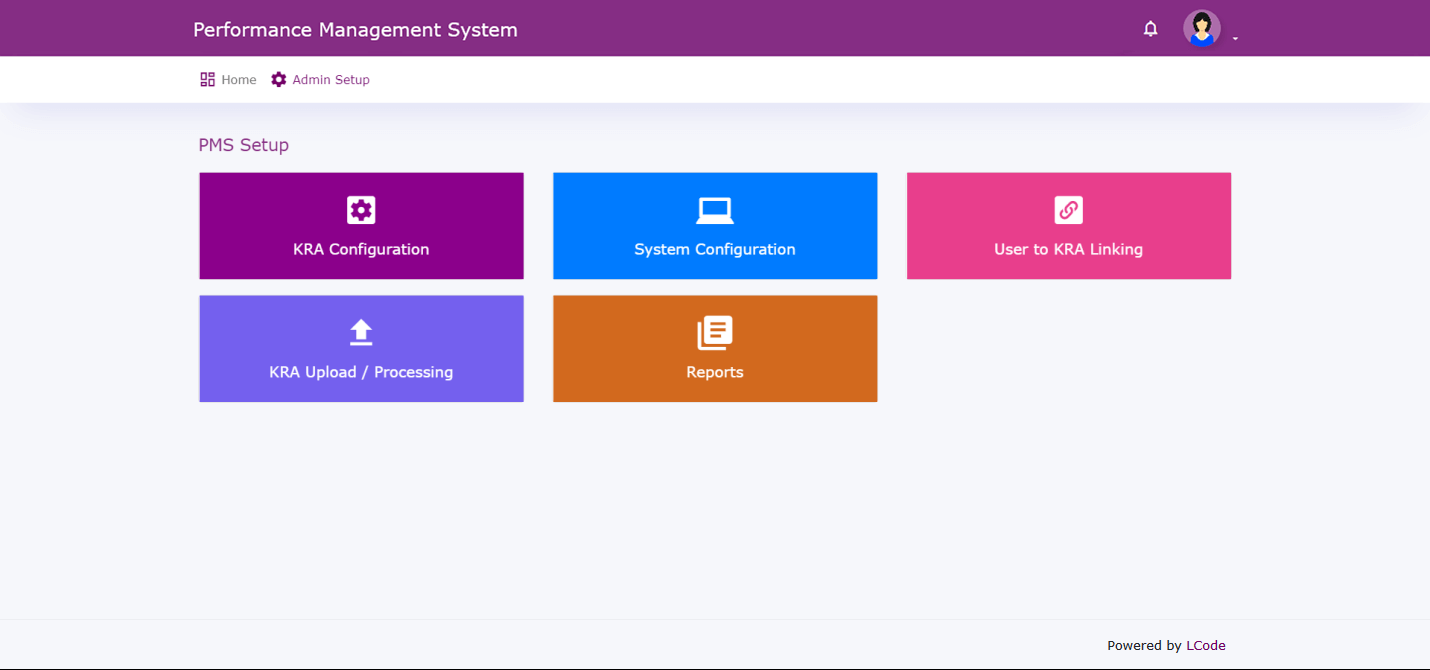Follow the LCode link in footer
The width and height of the screenshot is (1430, 670).
click(1206, 646)
